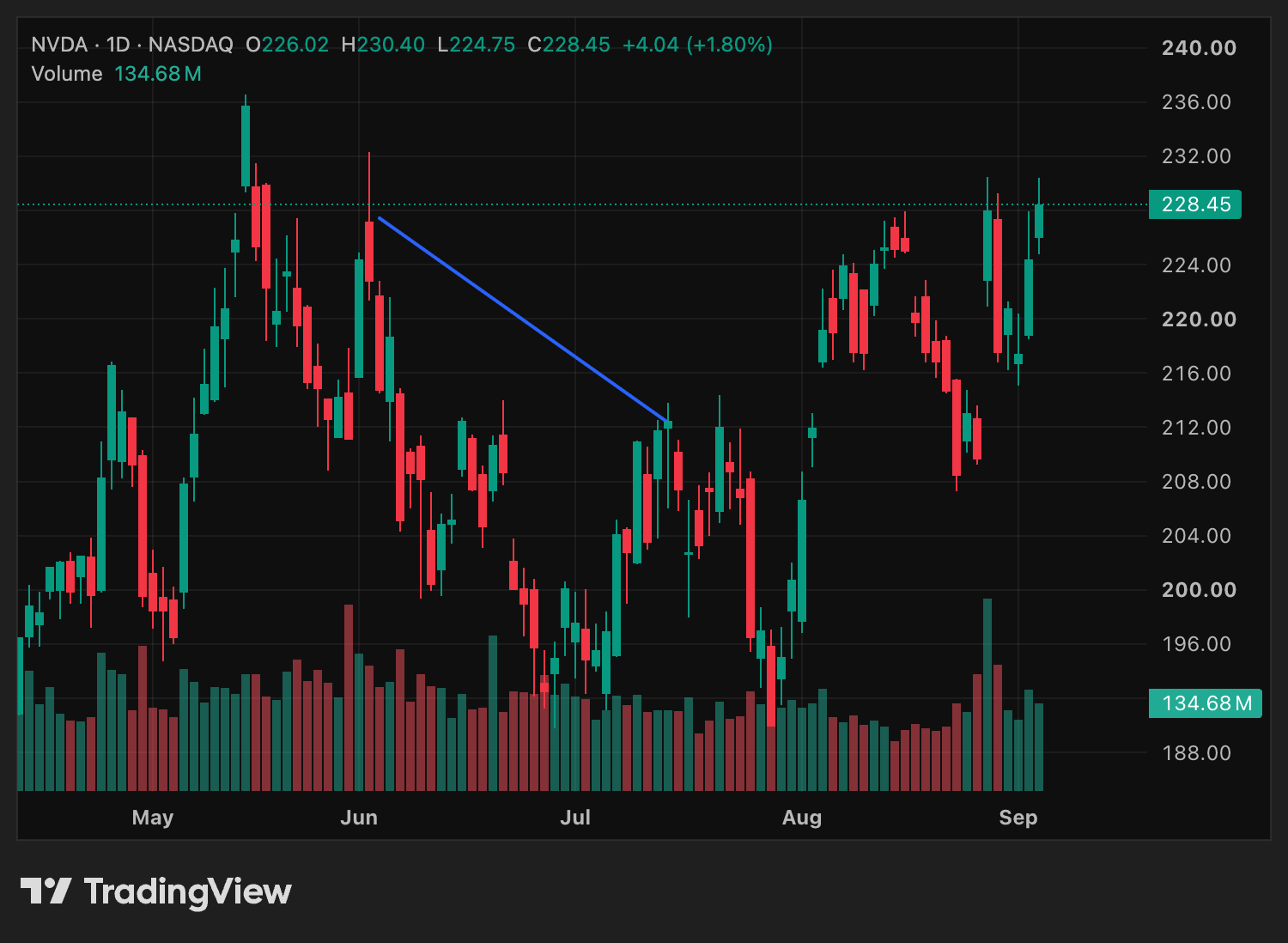Click the 232.00 price axis label
This screenshot has width=1288, height=943.
point(1196,156)
